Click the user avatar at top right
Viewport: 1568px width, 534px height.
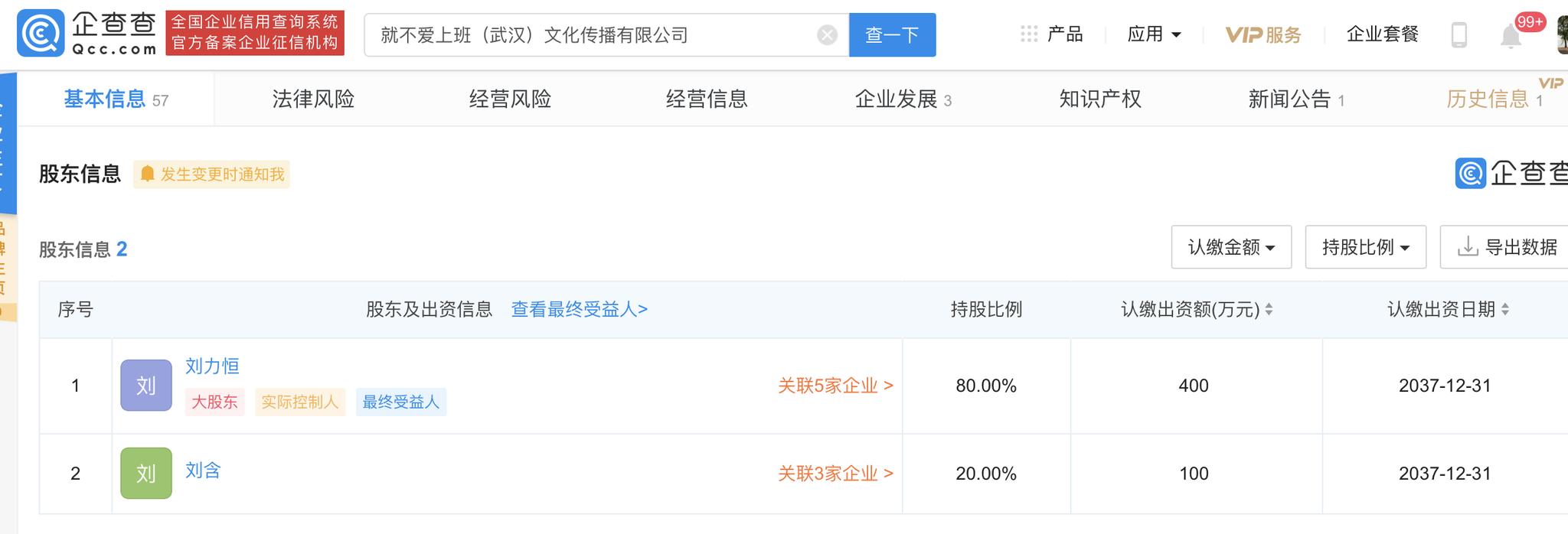point(1563,34)
